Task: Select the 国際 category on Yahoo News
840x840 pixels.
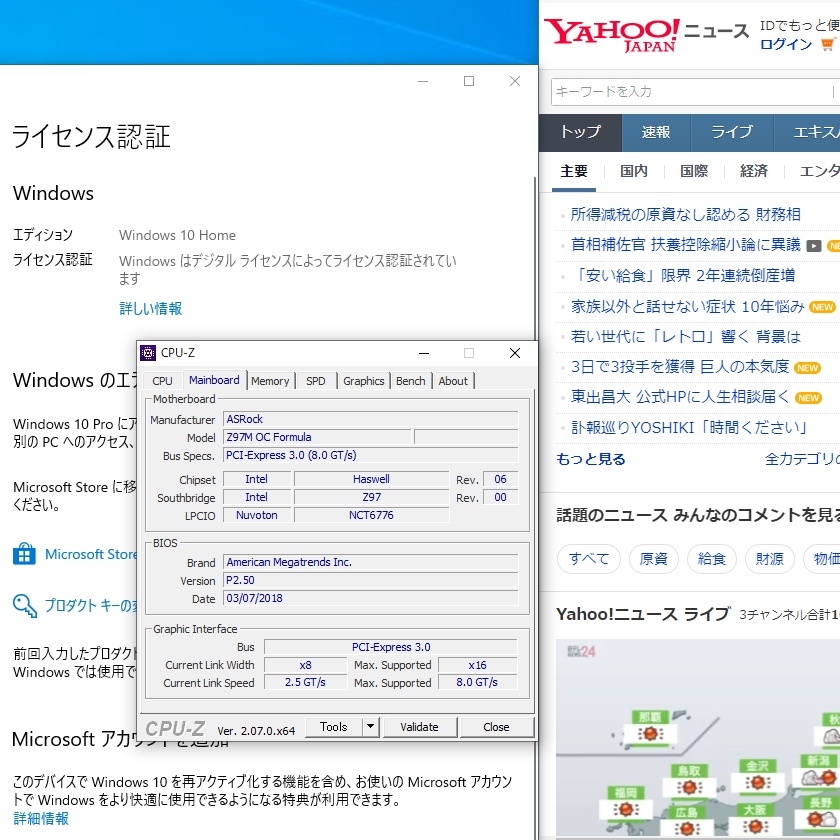Action: 694,171
